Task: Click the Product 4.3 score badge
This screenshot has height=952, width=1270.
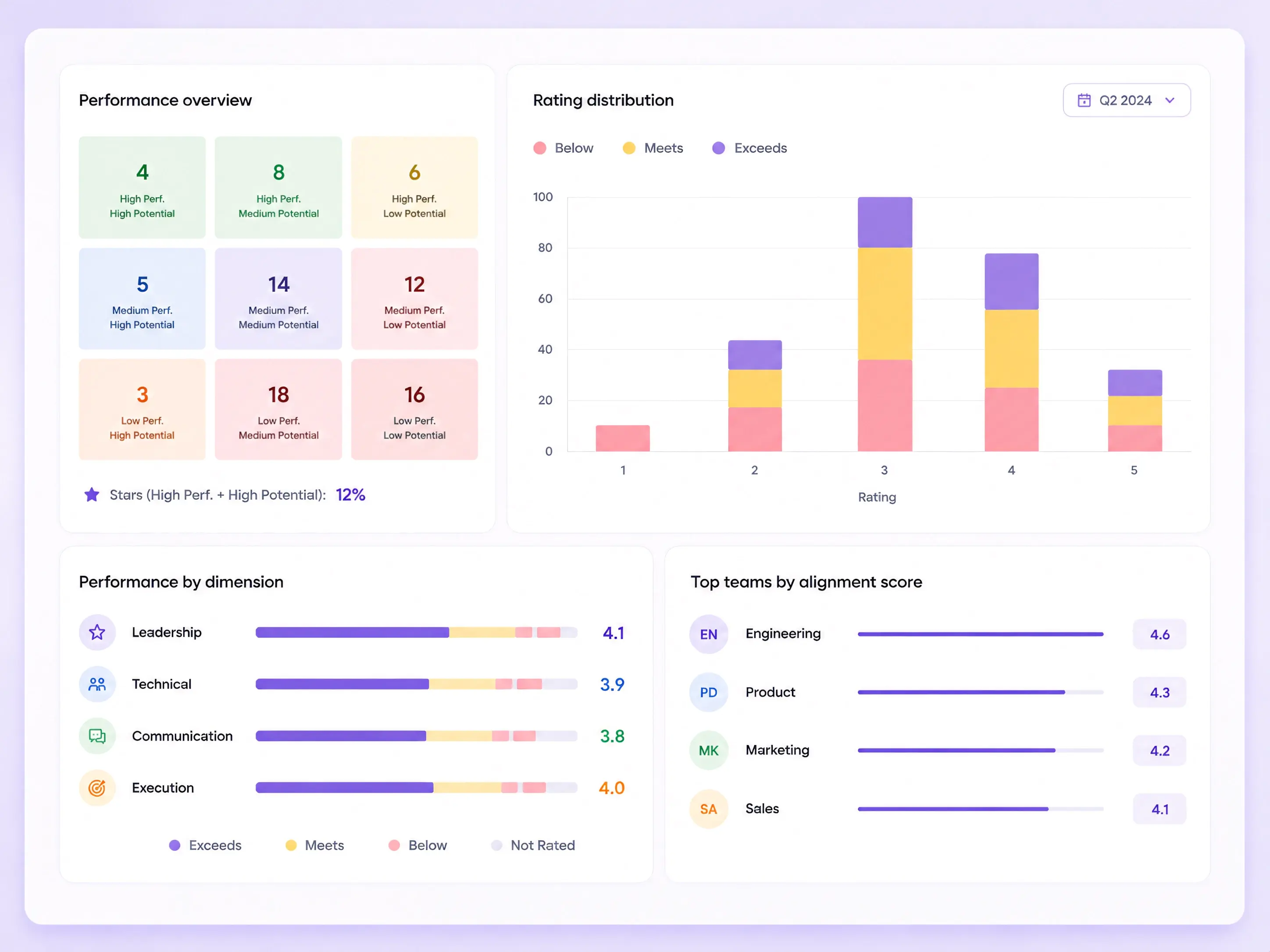Action: (1159, 692)
